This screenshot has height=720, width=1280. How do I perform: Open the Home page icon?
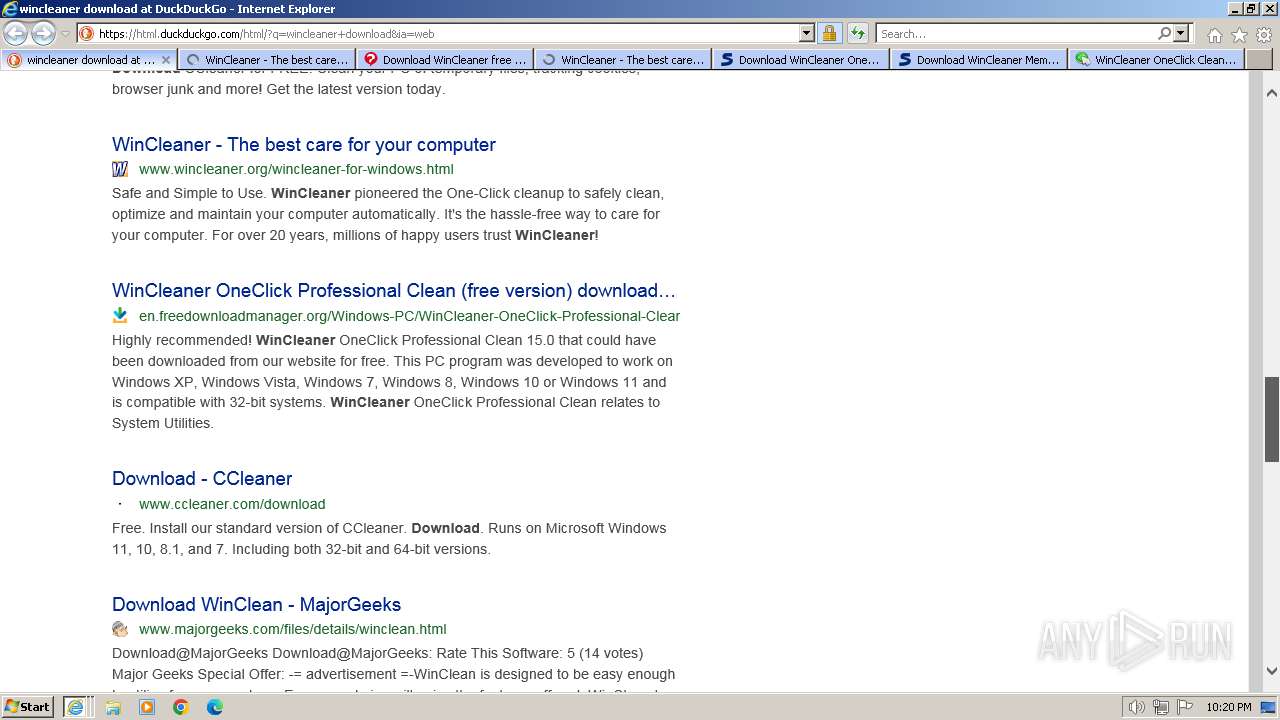pos(1214,35)
